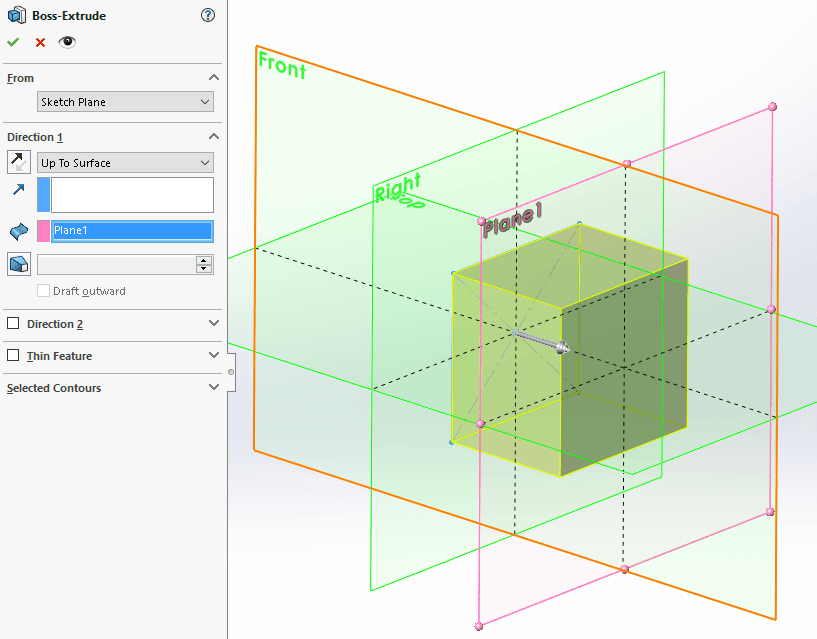Open the Up To Surface end condition dropdown

(x=125, y=163)
